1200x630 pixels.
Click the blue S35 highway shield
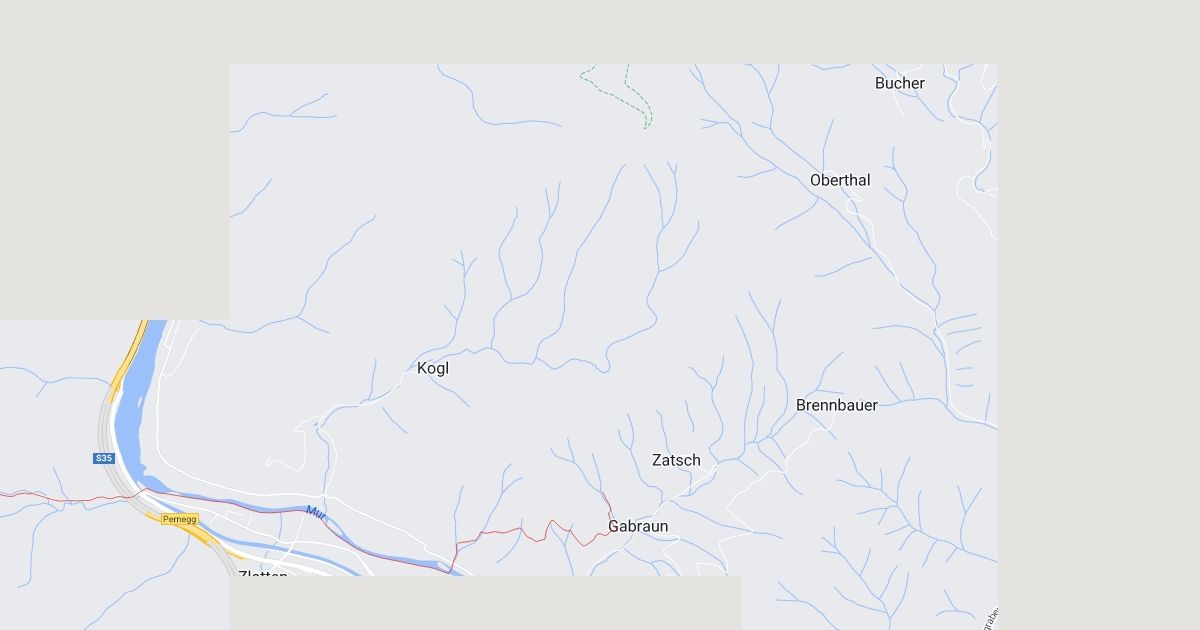[104, 458]
